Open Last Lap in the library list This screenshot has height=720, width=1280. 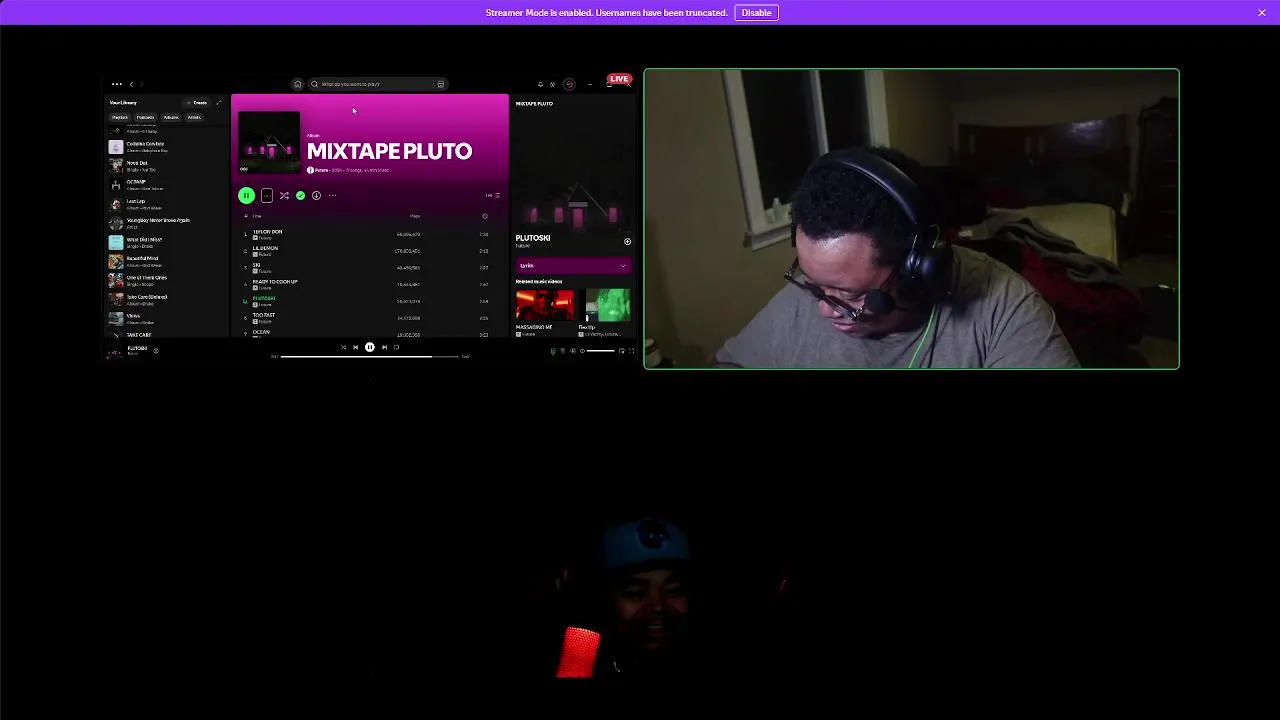pyautogui.click(x=167, y=204)
